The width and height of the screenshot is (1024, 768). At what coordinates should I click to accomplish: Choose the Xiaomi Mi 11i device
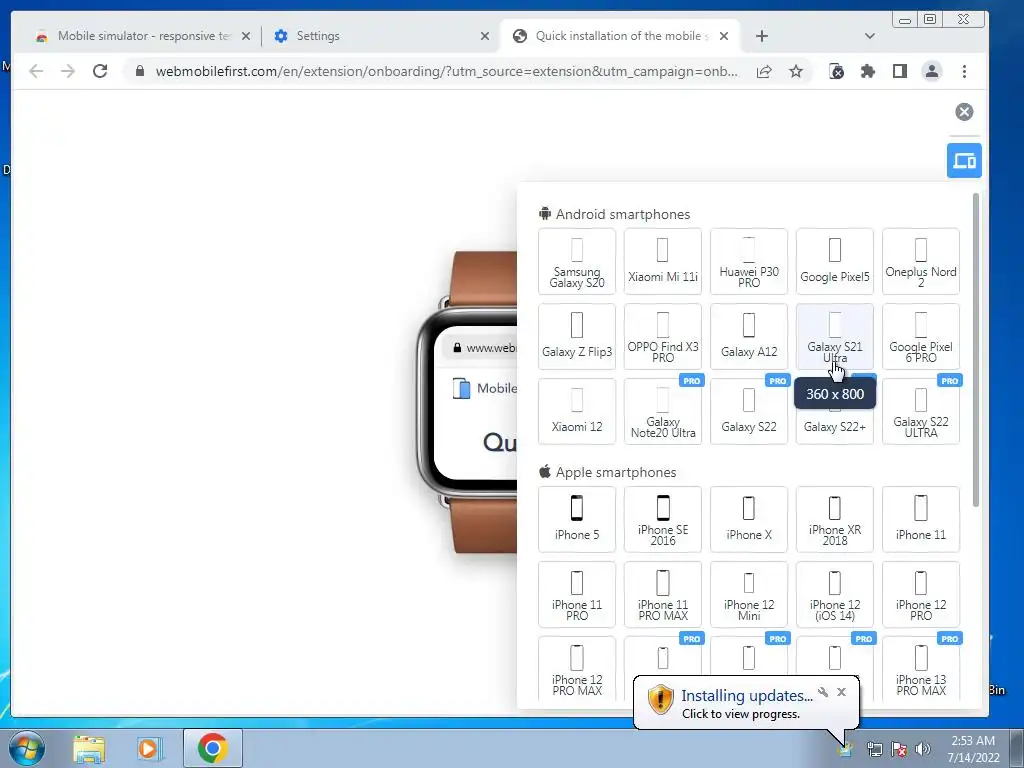tap(663, 261)
